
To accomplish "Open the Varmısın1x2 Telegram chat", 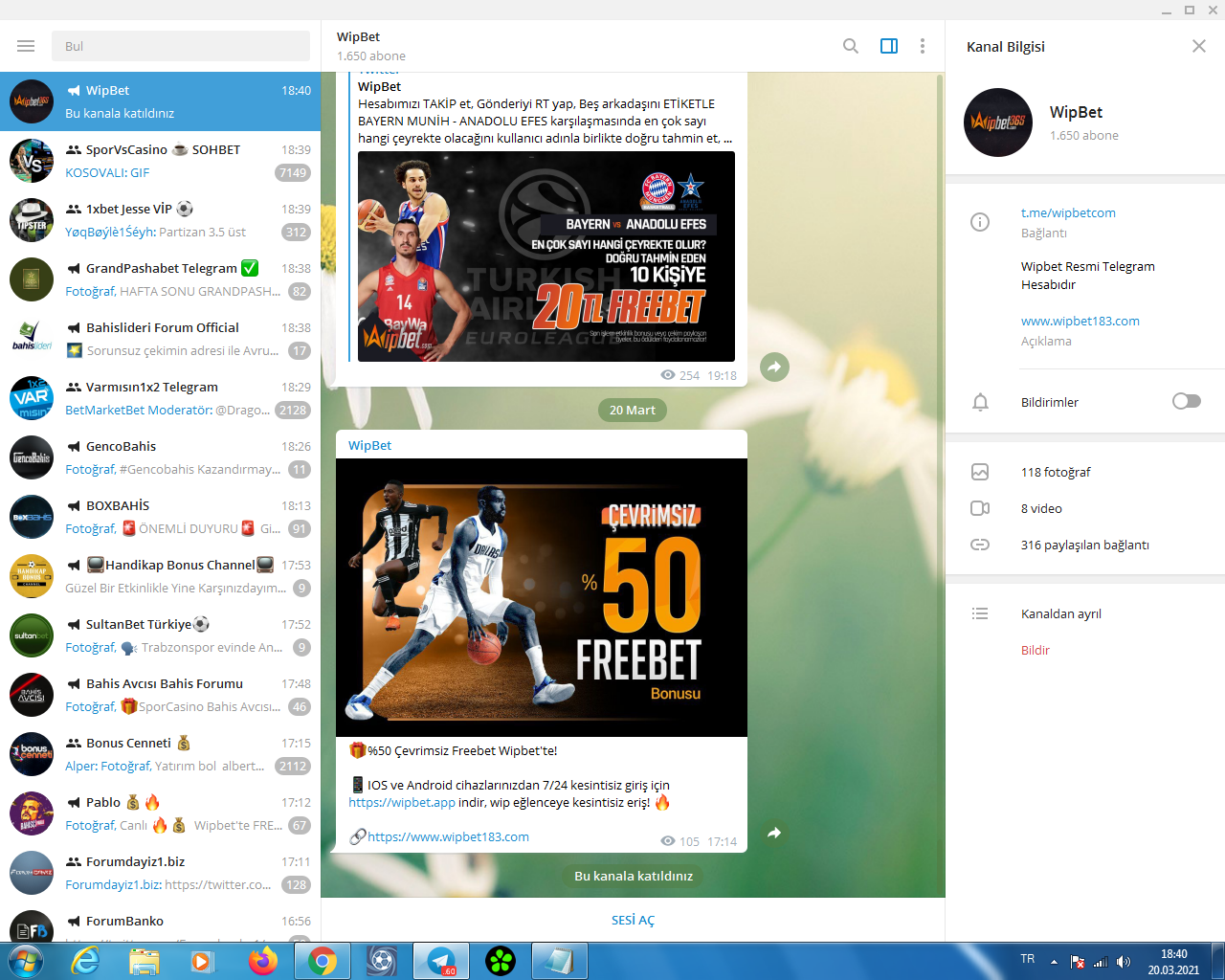I will tap(160, 398).
